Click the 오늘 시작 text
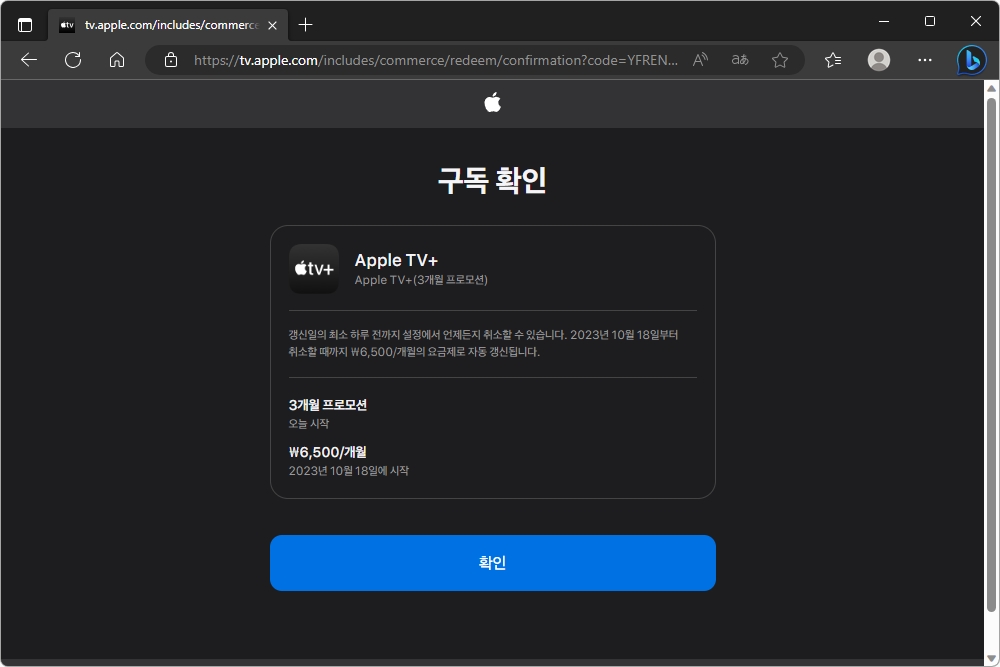Viewport: 1000px width, 667px height. [309, 423]
